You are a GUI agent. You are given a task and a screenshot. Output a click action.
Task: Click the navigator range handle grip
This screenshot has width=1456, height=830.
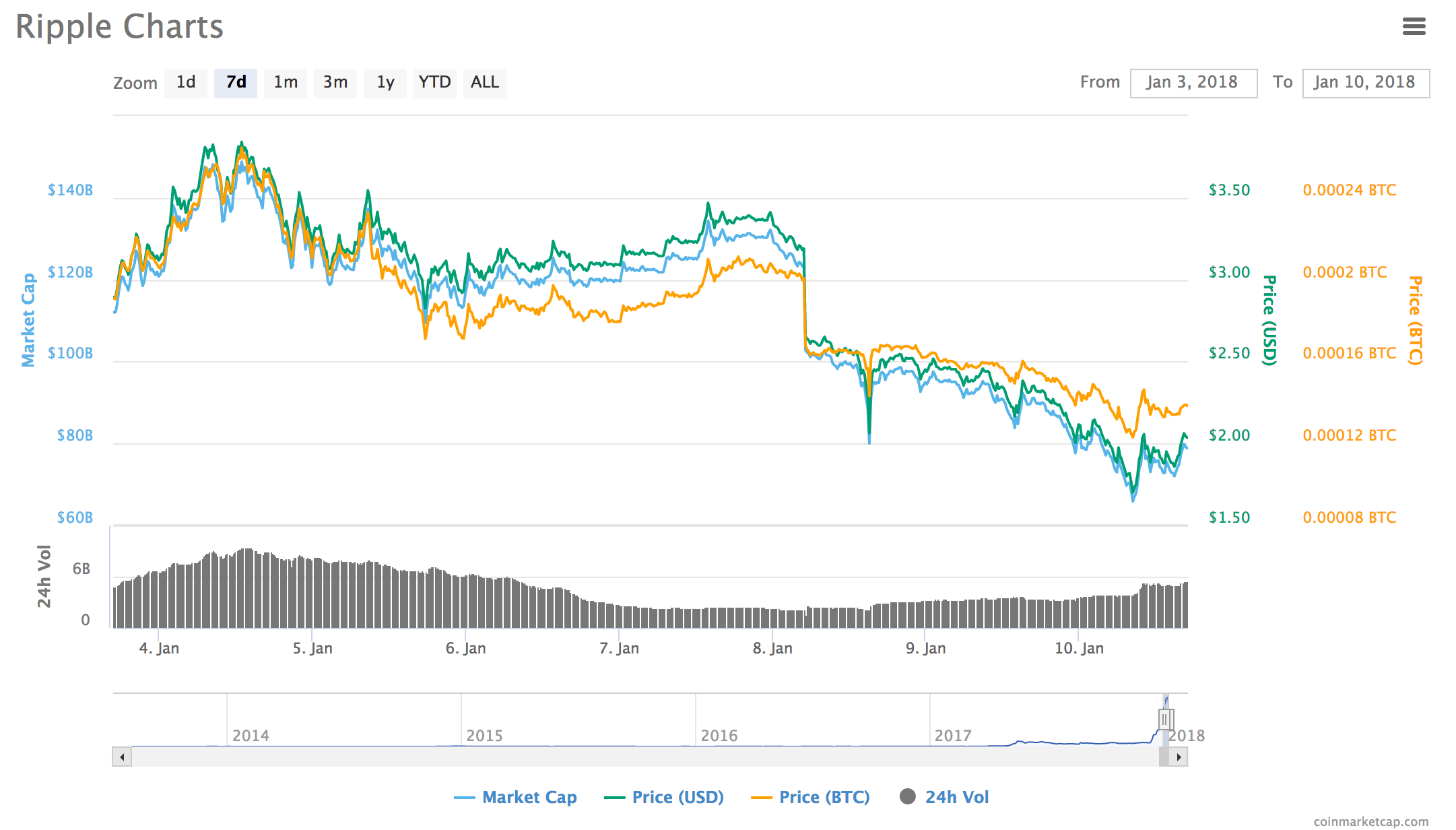[x=1166, y=720]
